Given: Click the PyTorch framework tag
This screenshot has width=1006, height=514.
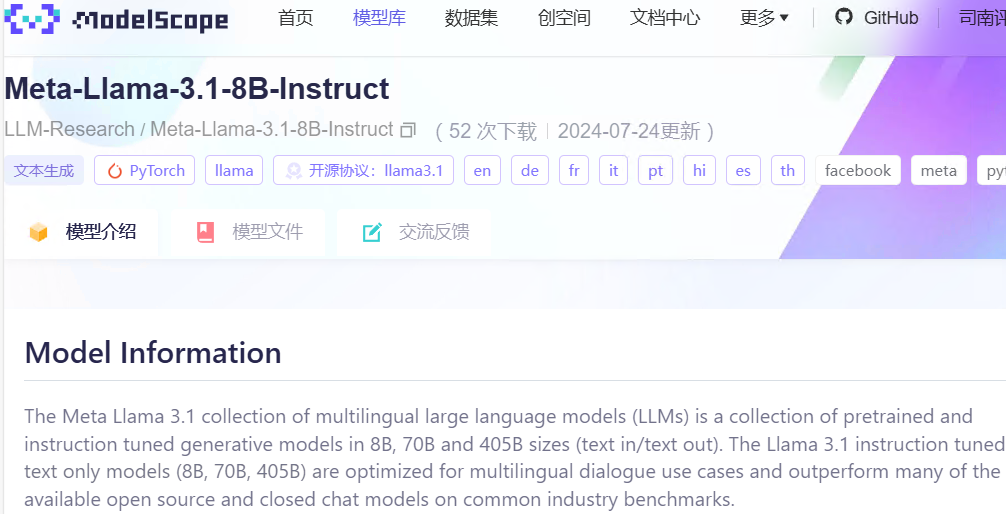Looking at the screenshot, I should tap(144, 171).
